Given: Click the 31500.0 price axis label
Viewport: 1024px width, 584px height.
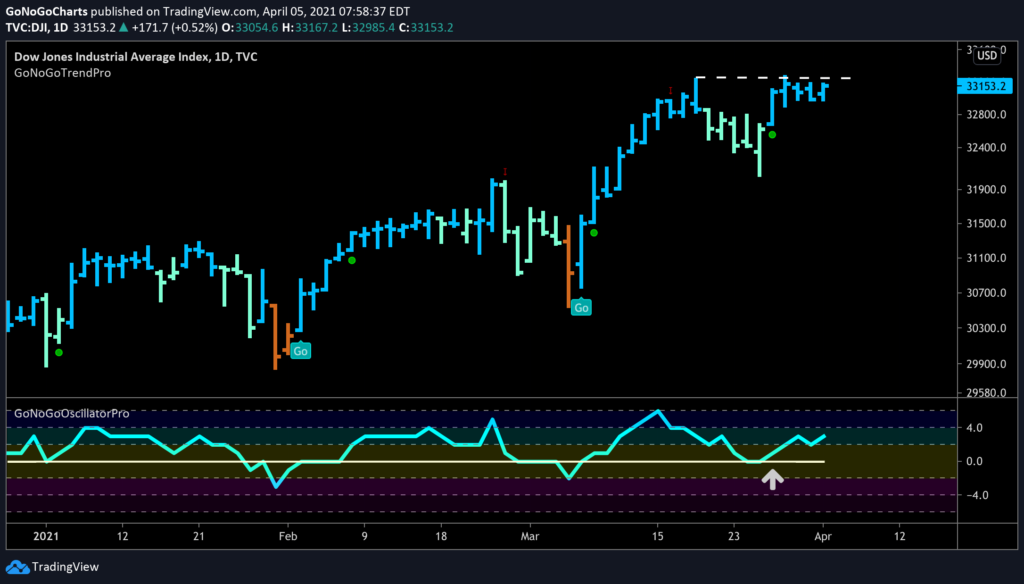Looking at the screenshot, I should click(x=986, y=223).
